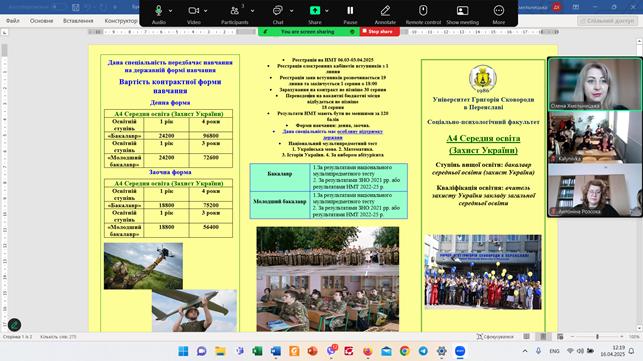Viewport: 643px width, 361px height.
Task: Expand Video options arrow in Zoom toolbar
Action: click(205, 11)
